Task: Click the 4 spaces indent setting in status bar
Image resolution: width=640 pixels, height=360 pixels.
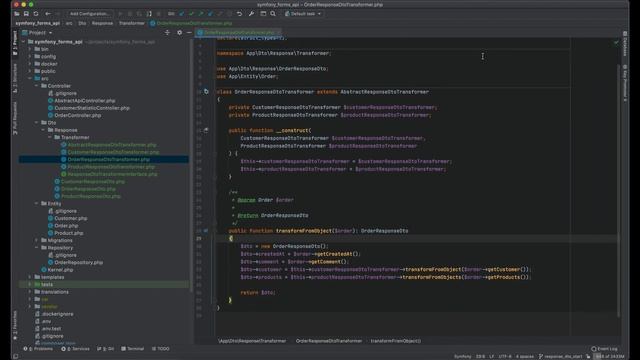Action: tap(524, 356)
